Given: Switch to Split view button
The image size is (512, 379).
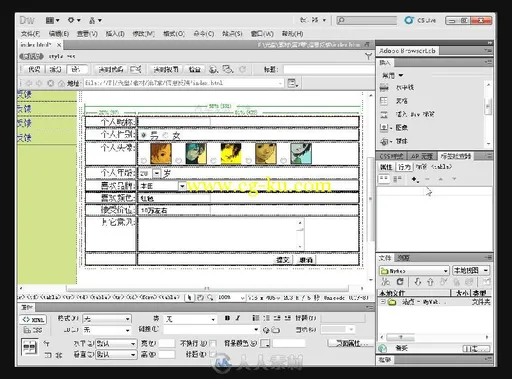Looking at the screenshot, I should tap(55, 69).
